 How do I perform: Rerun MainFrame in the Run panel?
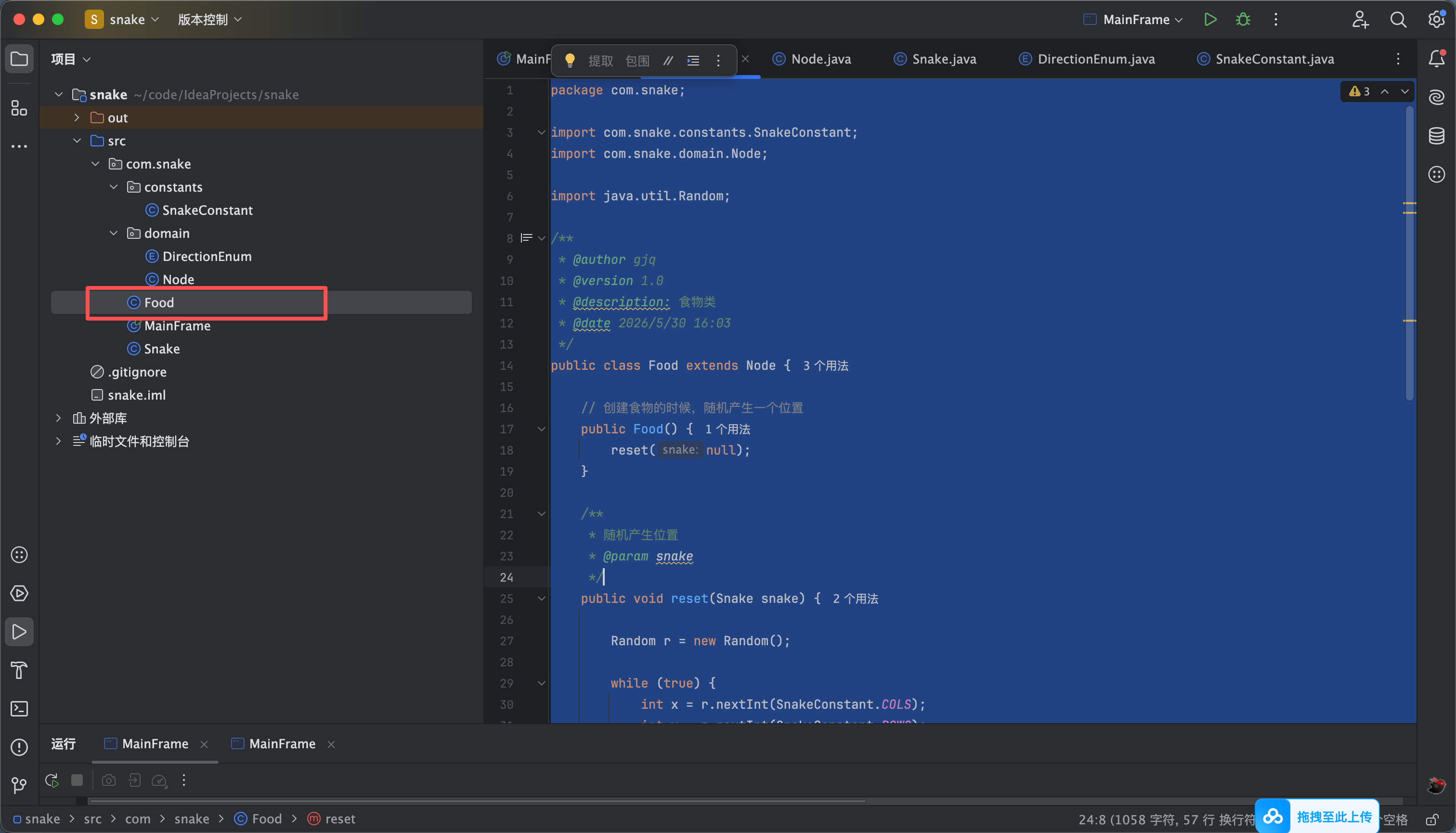(52, 781)
